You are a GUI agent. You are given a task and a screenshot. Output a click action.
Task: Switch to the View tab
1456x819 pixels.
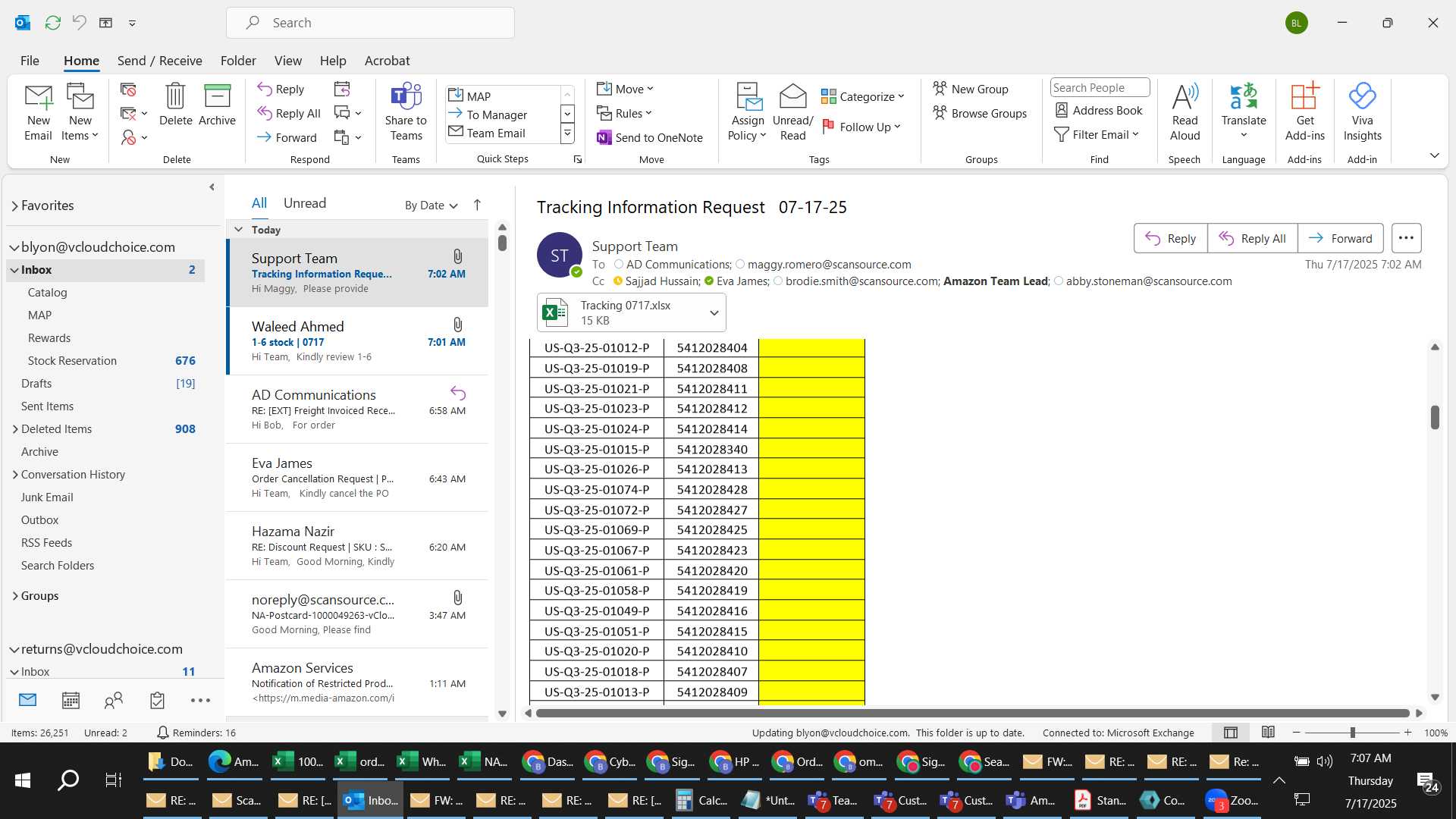287,61
